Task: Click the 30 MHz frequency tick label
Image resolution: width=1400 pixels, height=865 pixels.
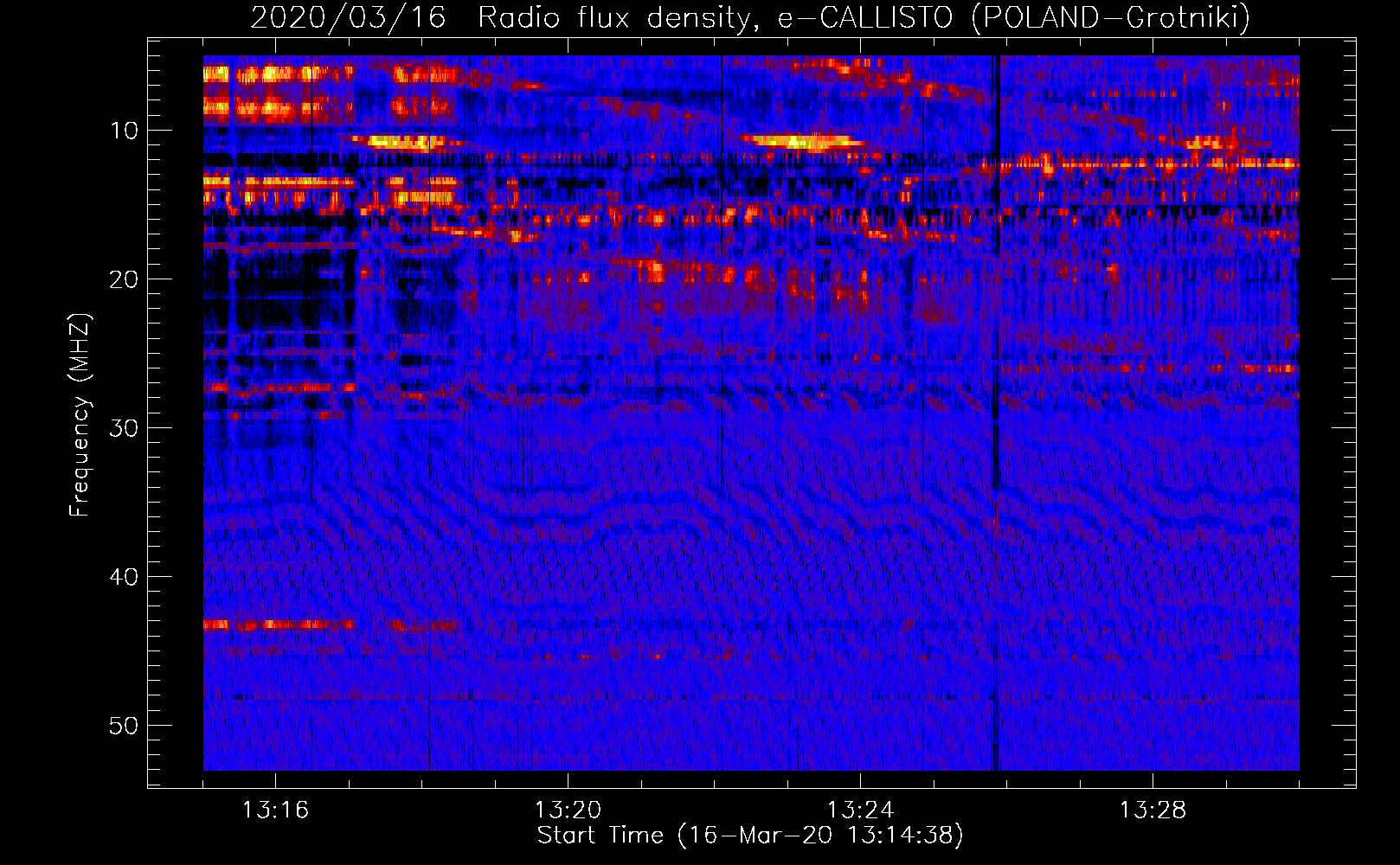Action: 124,428
